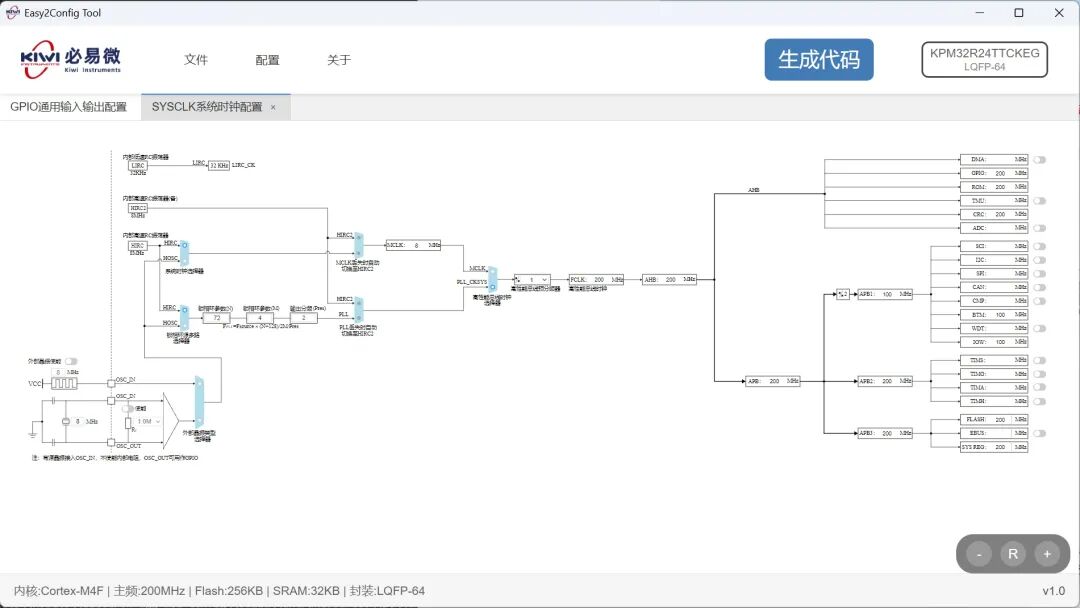Click the PLL parameter N field showing 72
1080x608 pixels.
(216, 317)
